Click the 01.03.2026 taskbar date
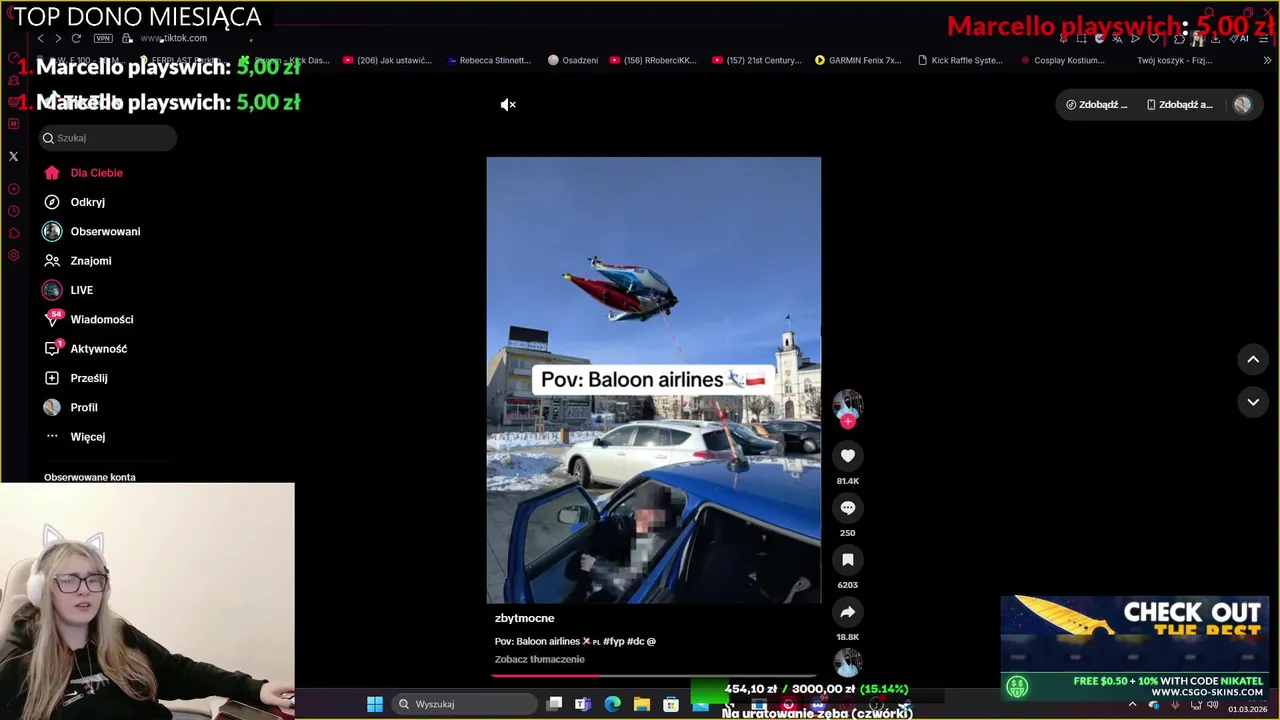The height and width of the screenshot is (720, 1280). pos(1247,709)
